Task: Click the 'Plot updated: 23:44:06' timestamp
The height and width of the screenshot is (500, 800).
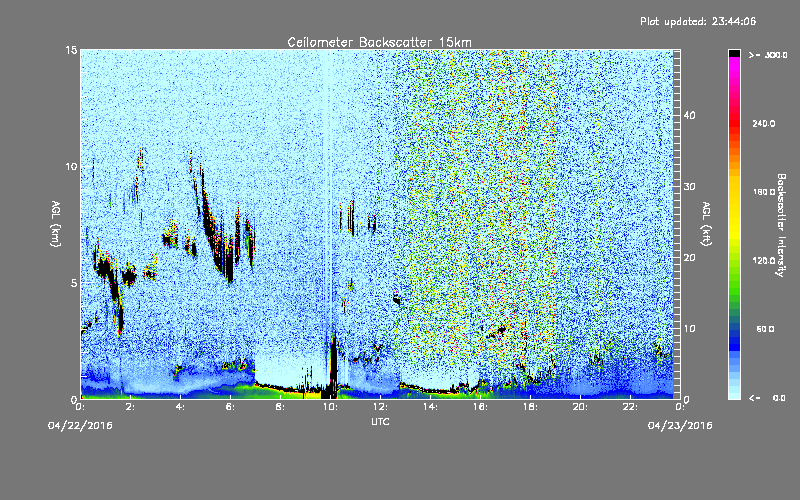Action: coord(698,21)
